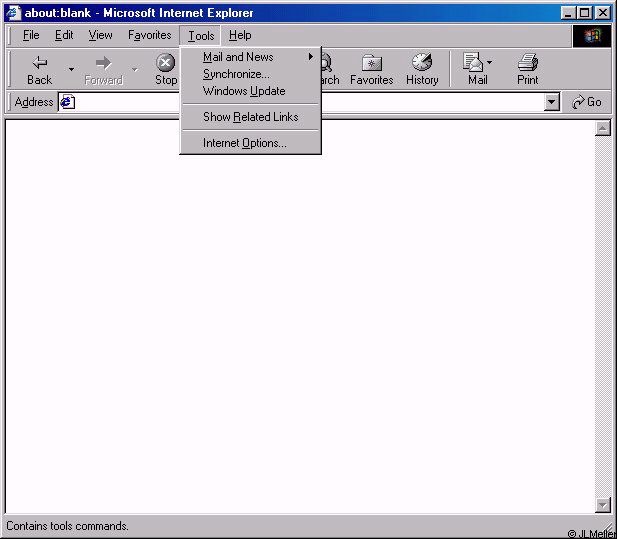Expand the Address bar dropdown list
The width and height of the screenshot is (617, 539).
[x=552, y=102]
